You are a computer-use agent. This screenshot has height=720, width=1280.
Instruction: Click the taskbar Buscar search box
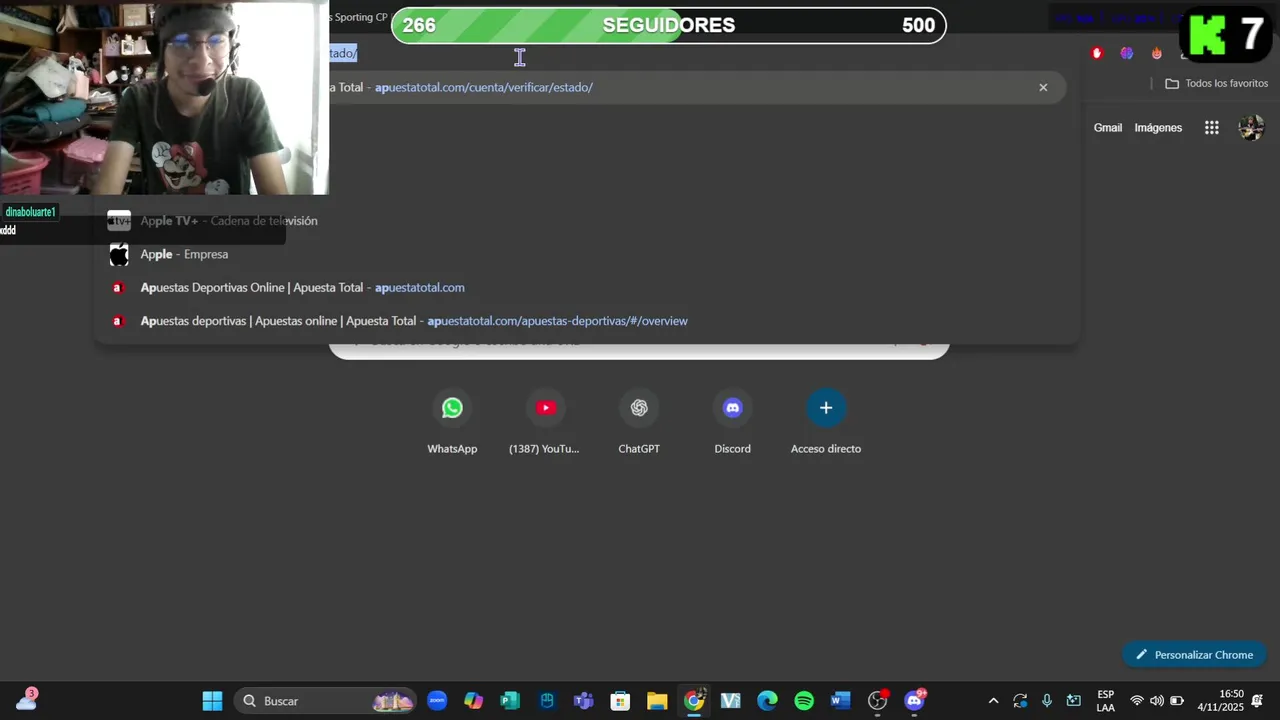point(326,701)
